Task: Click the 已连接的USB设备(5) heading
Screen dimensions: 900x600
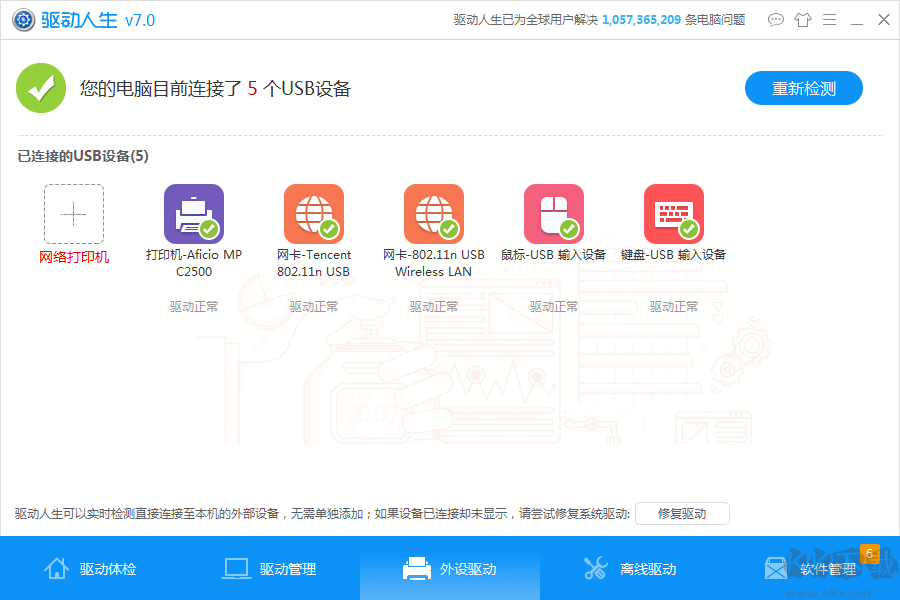Action: pos(83,156)
